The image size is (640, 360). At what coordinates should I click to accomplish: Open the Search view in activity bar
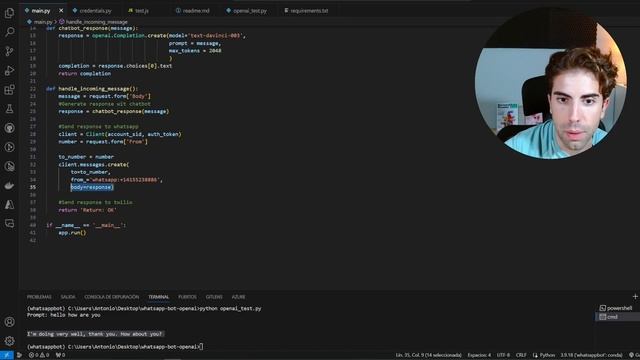click(9, 32)
